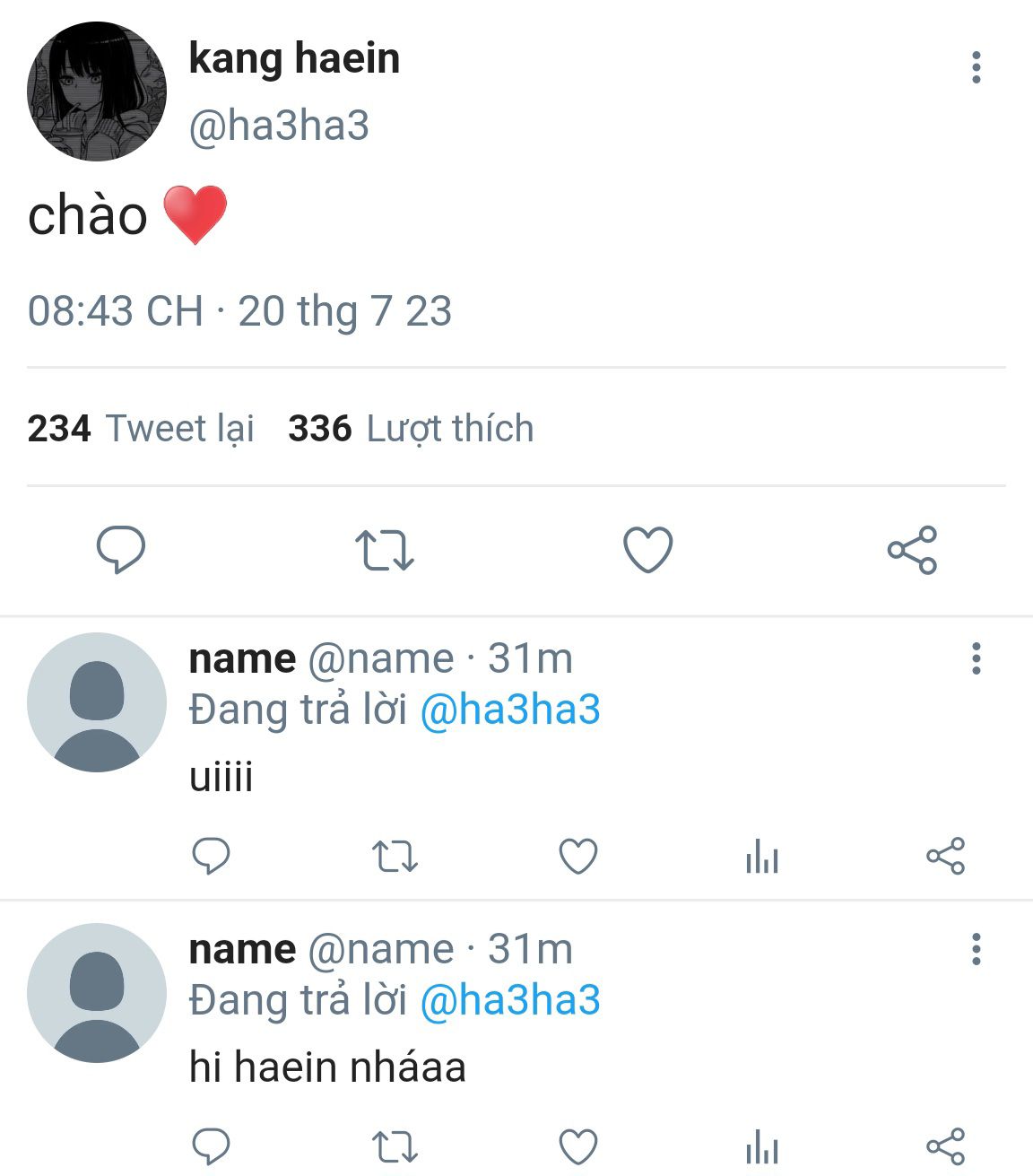Share the "hi haein nháaa" reply

[x=945, y=1146]
